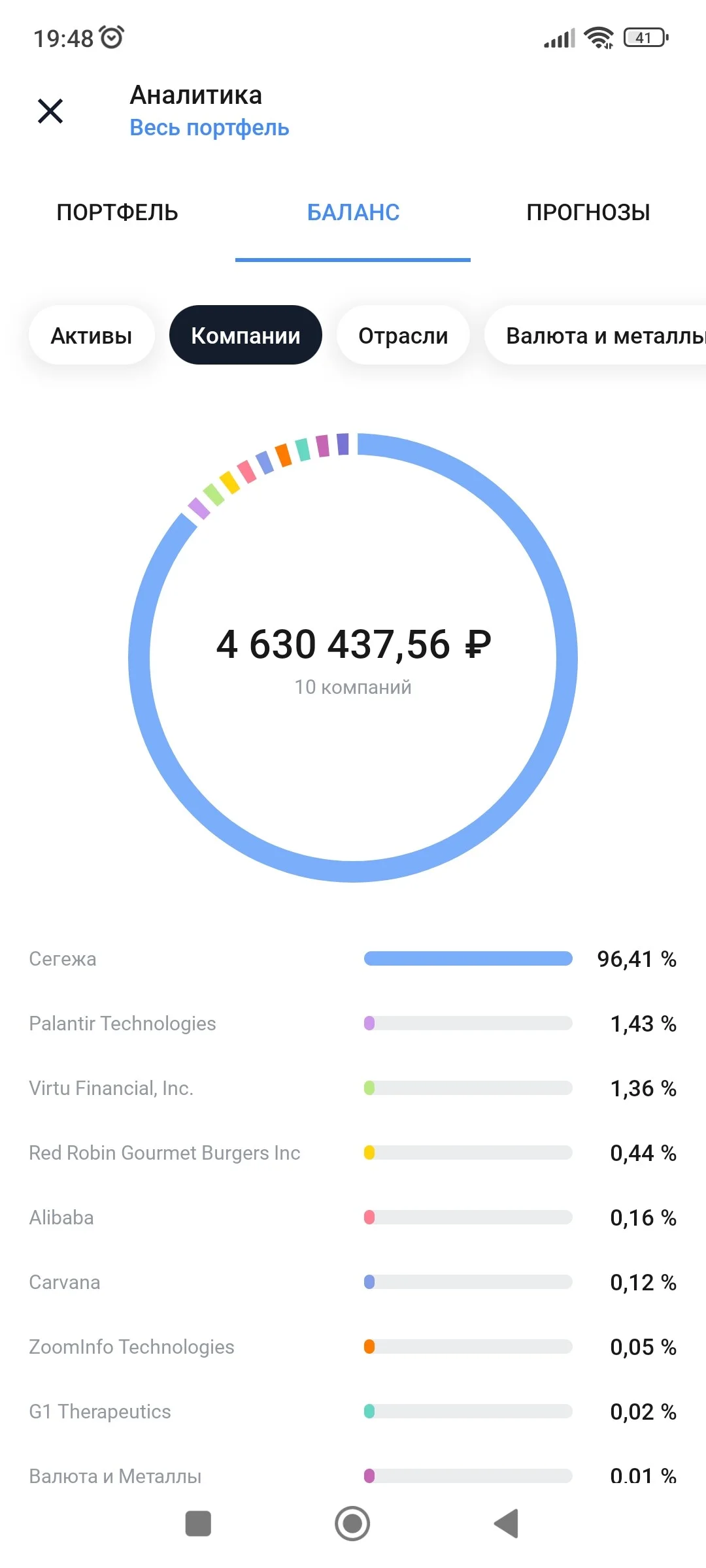Tap the battery indicator icon
706x1568 pixels.
tap(646, 37)
